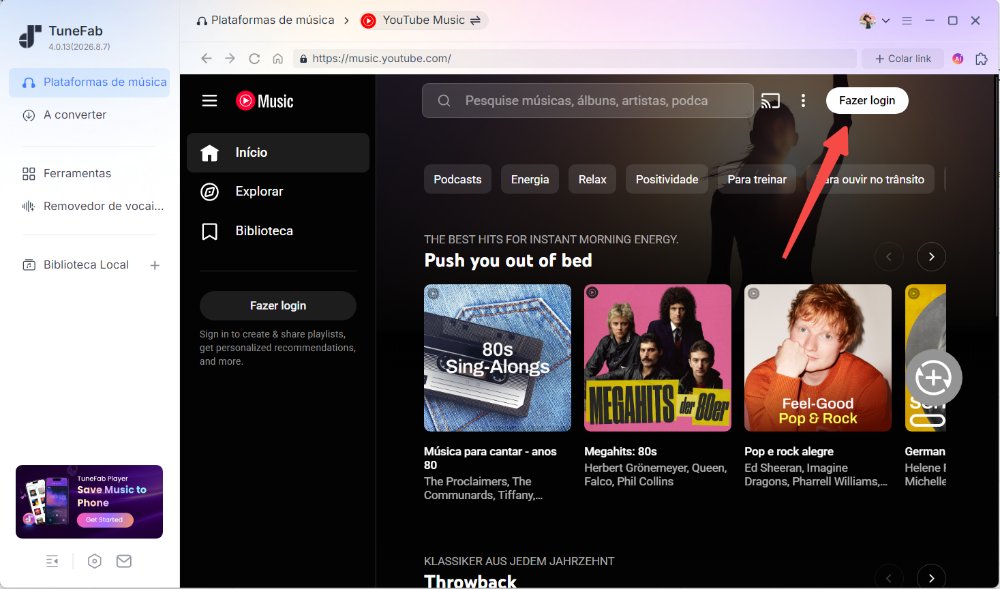Select Início in YouTube Music nav
1000x589 pixels.
coord(278,152)
